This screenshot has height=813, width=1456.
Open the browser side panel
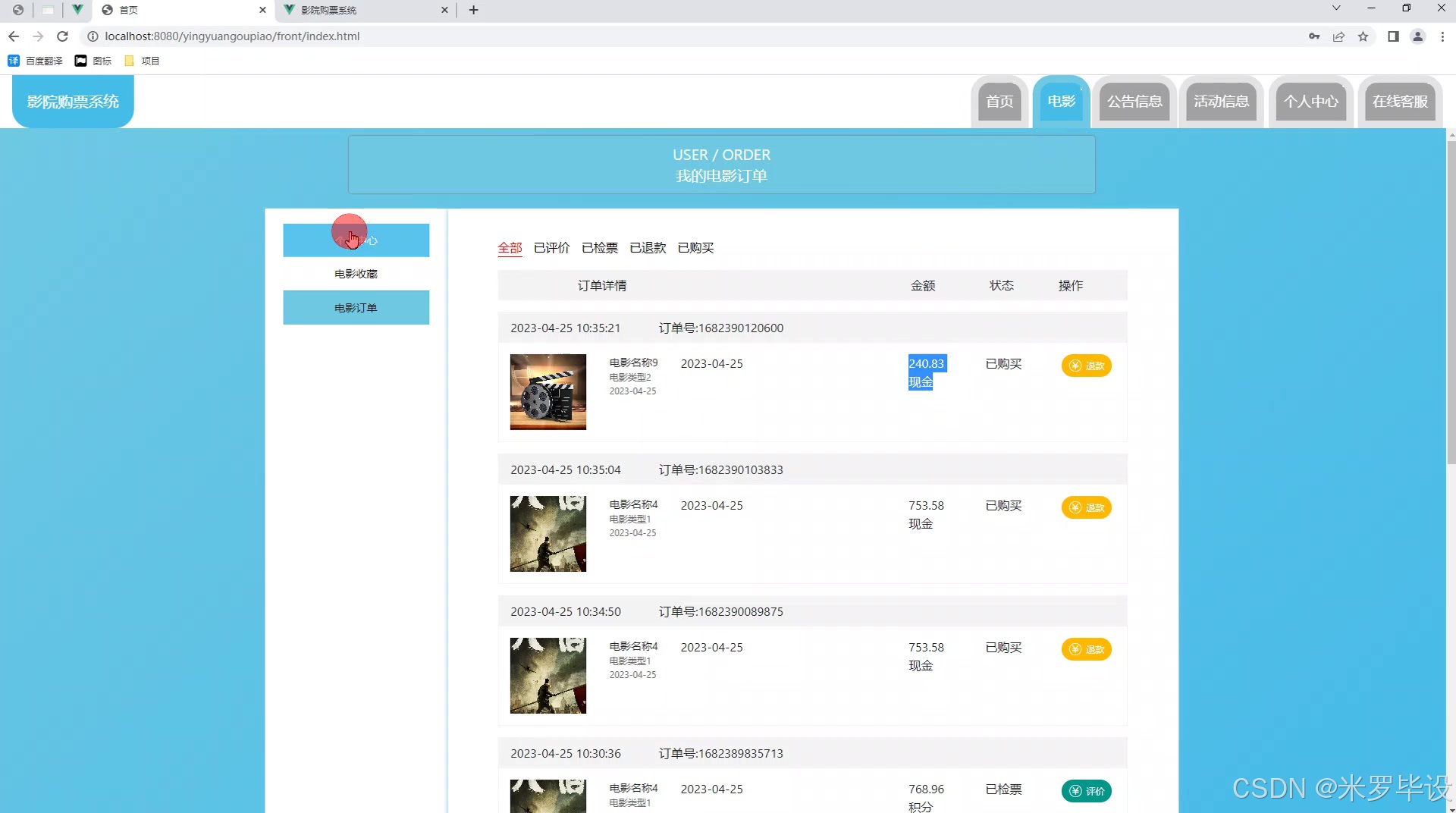(1393, 36)
